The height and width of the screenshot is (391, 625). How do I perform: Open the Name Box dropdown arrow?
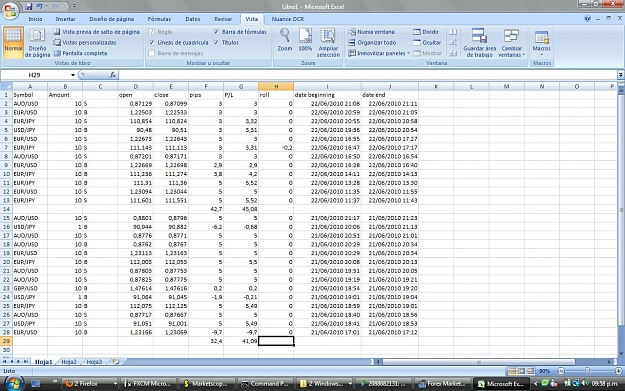pyautogui.click(x=73, y=75)
